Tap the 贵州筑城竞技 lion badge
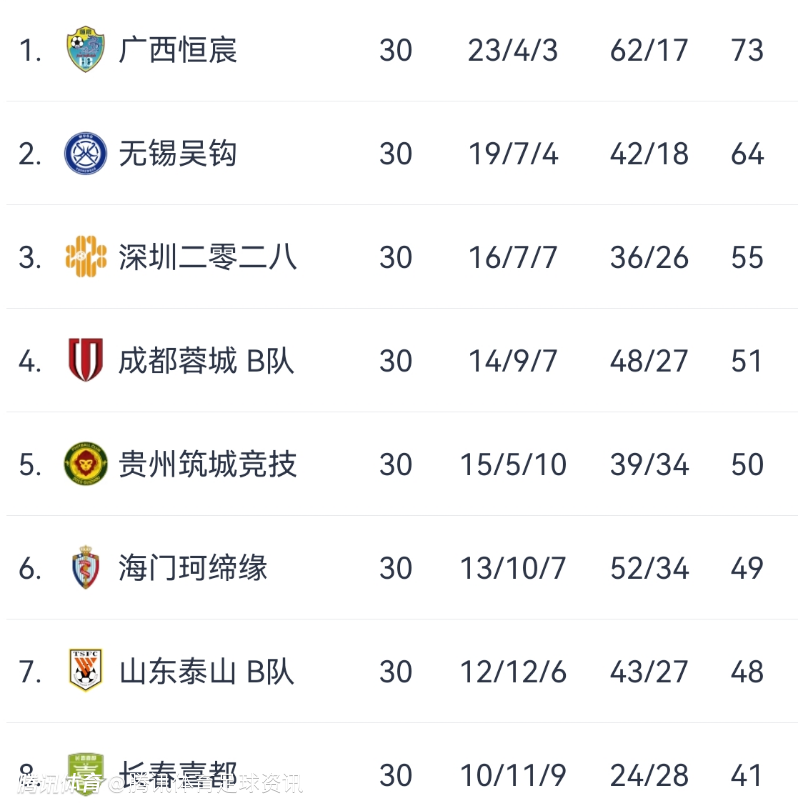This screenshot has width=798, height=809. click(x=85, y=464)
